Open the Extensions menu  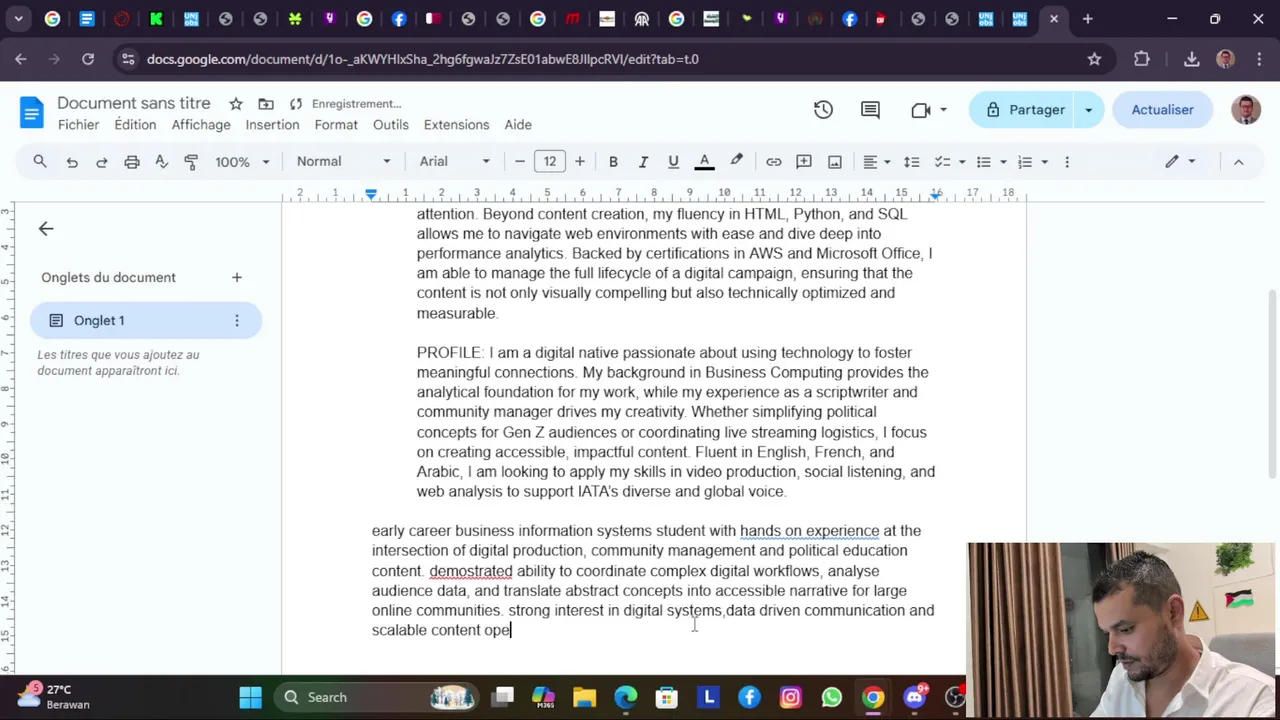[x=456, y=125]
